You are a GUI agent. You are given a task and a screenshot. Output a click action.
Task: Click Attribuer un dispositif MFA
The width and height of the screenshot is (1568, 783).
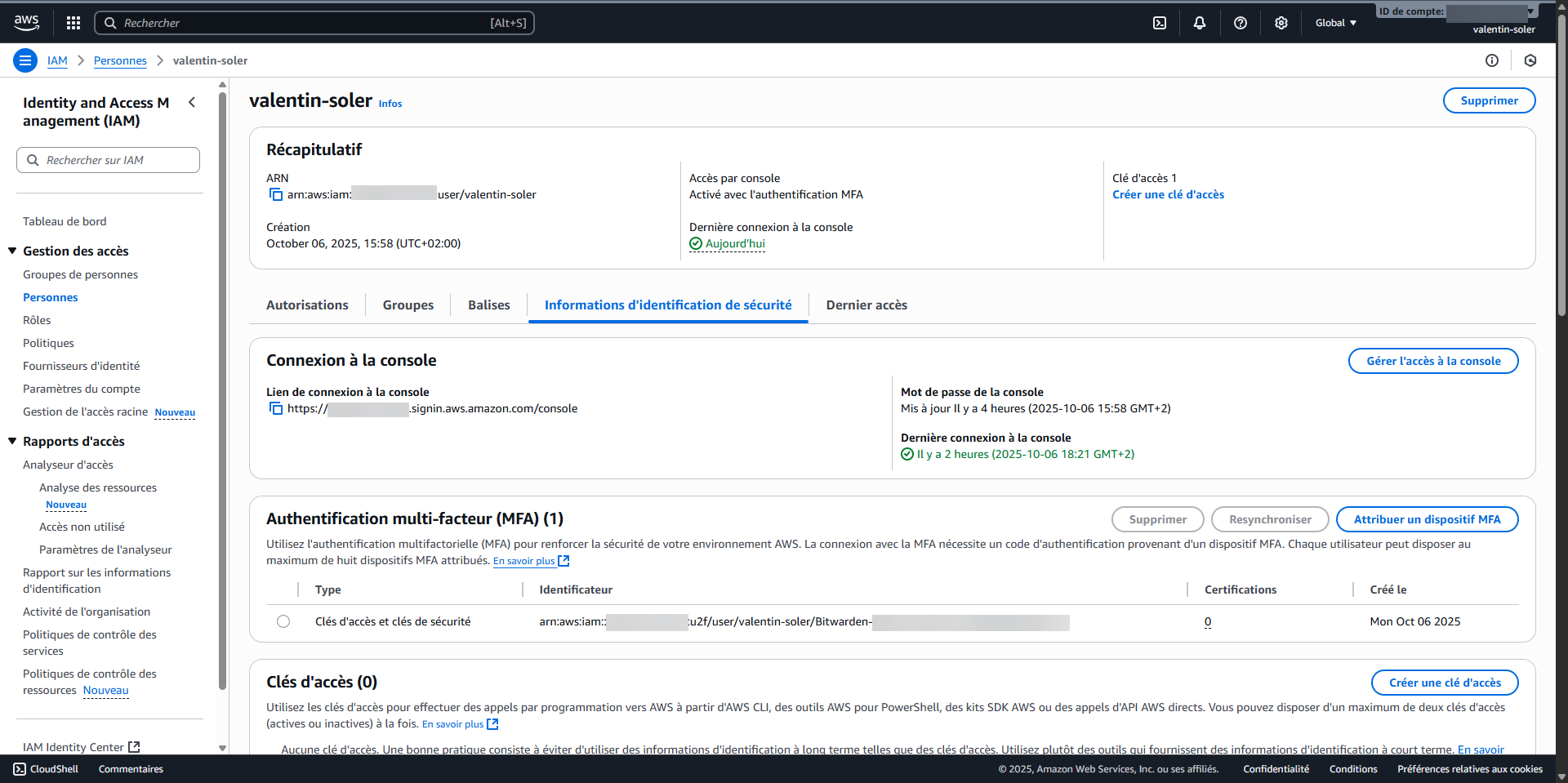pyautogui.click(x=1426, y=518)
